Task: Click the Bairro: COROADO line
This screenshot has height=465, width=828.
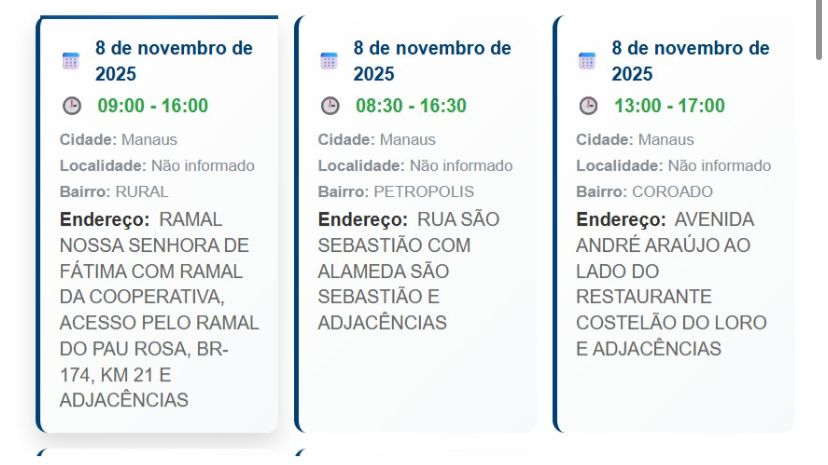Action: [x=644, y=191]
